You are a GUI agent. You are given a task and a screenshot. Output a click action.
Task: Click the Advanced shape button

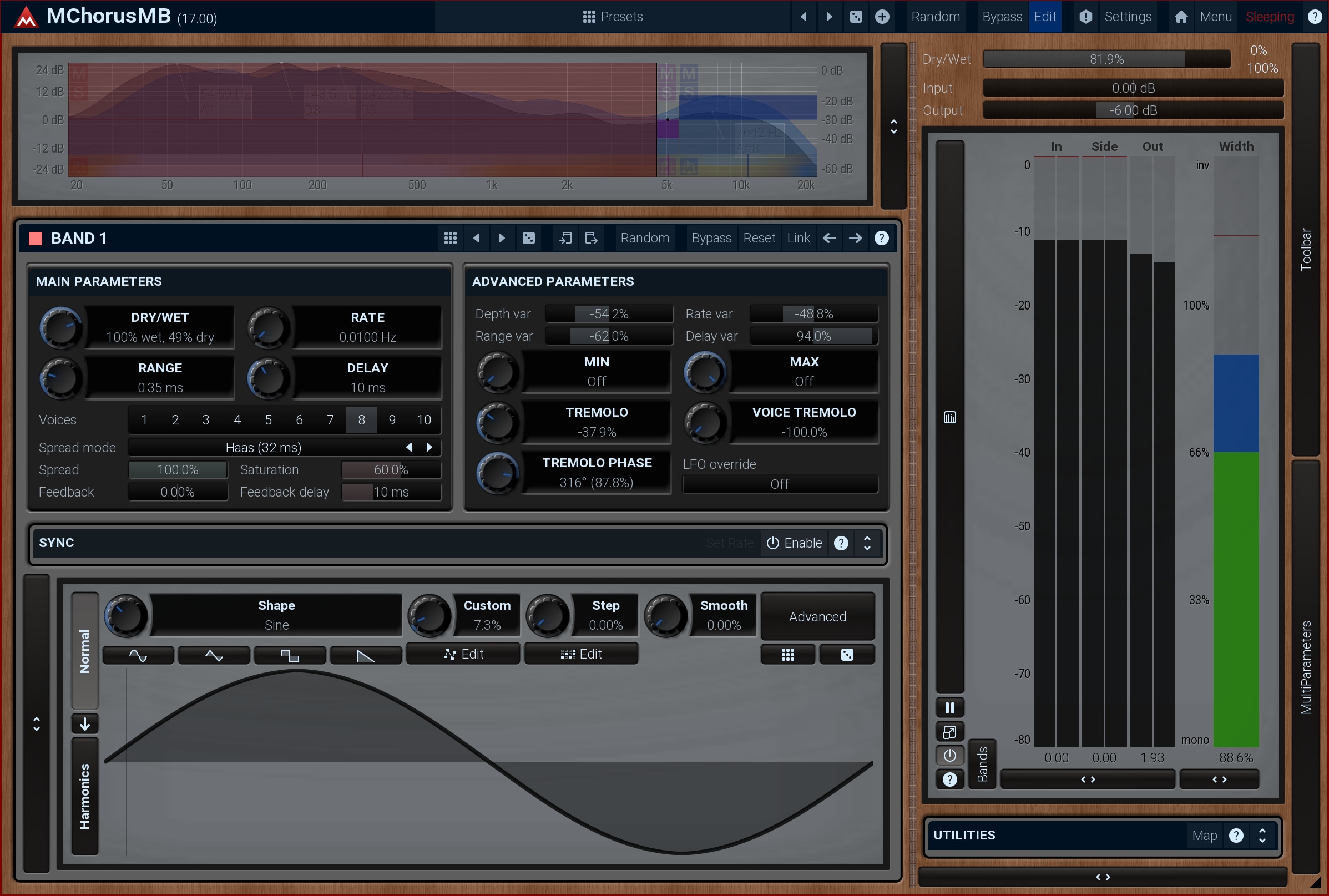817,616
